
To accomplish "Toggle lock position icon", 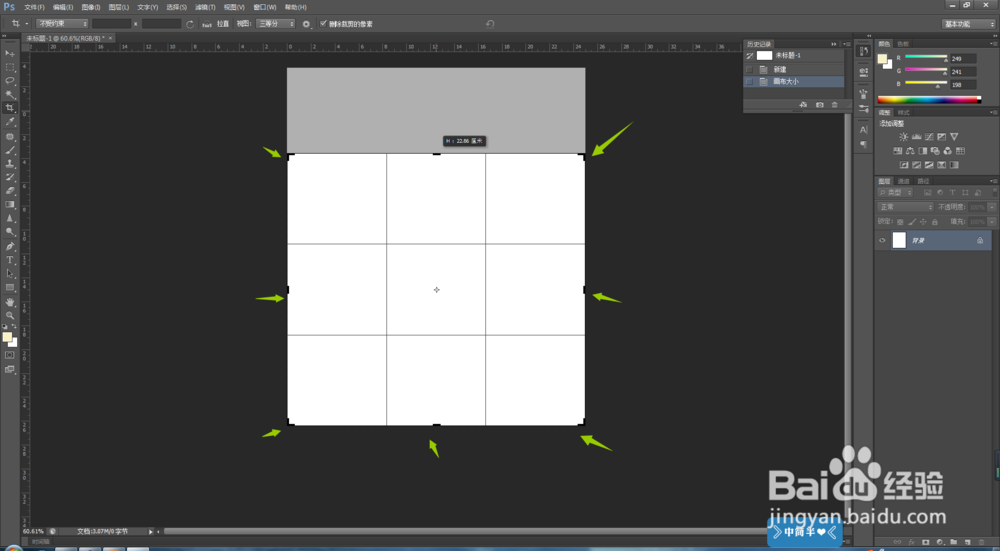I will pyautogui.click(x=923, y=222).
